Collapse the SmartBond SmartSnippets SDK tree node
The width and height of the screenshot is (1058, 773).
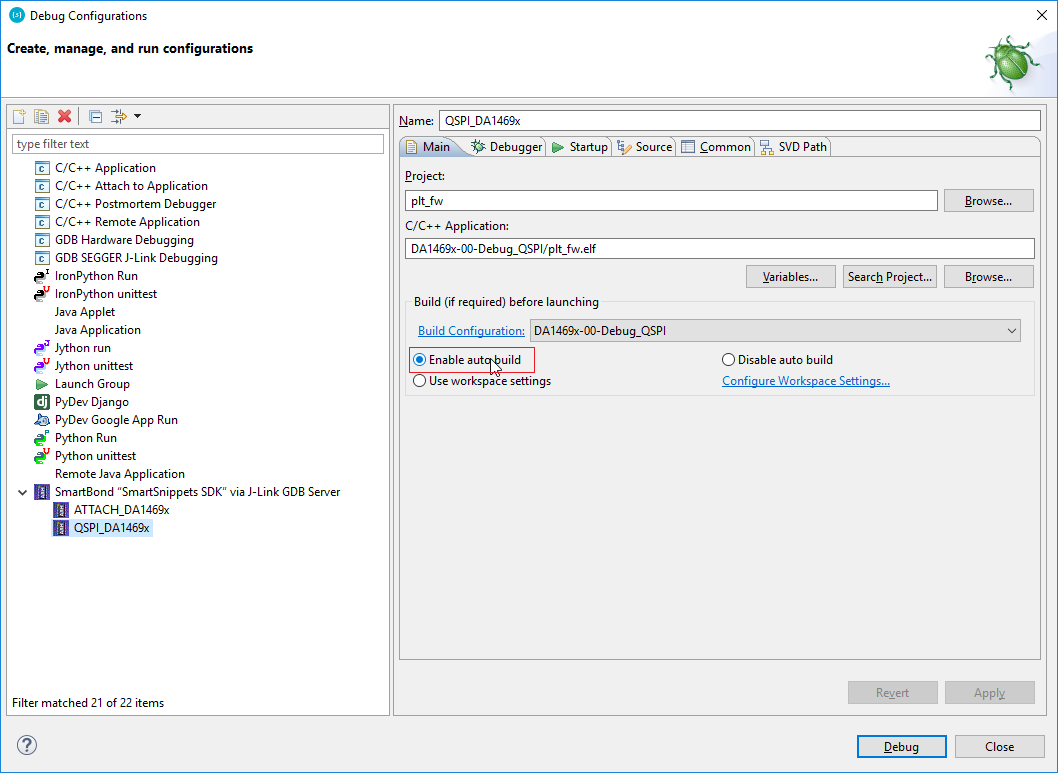click(23, 492)
